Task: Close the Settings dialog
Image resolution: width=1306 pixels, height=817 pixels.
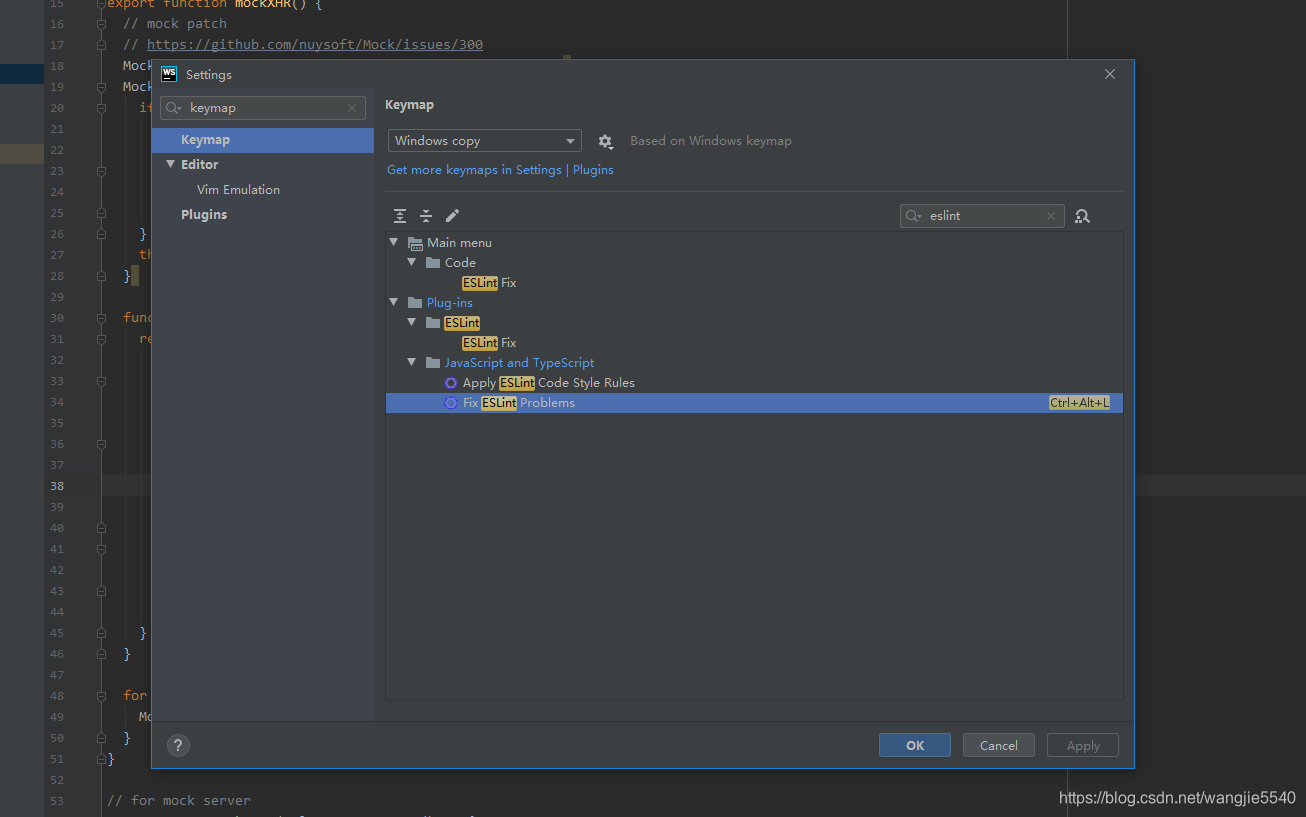Action: coord(1110,74)
